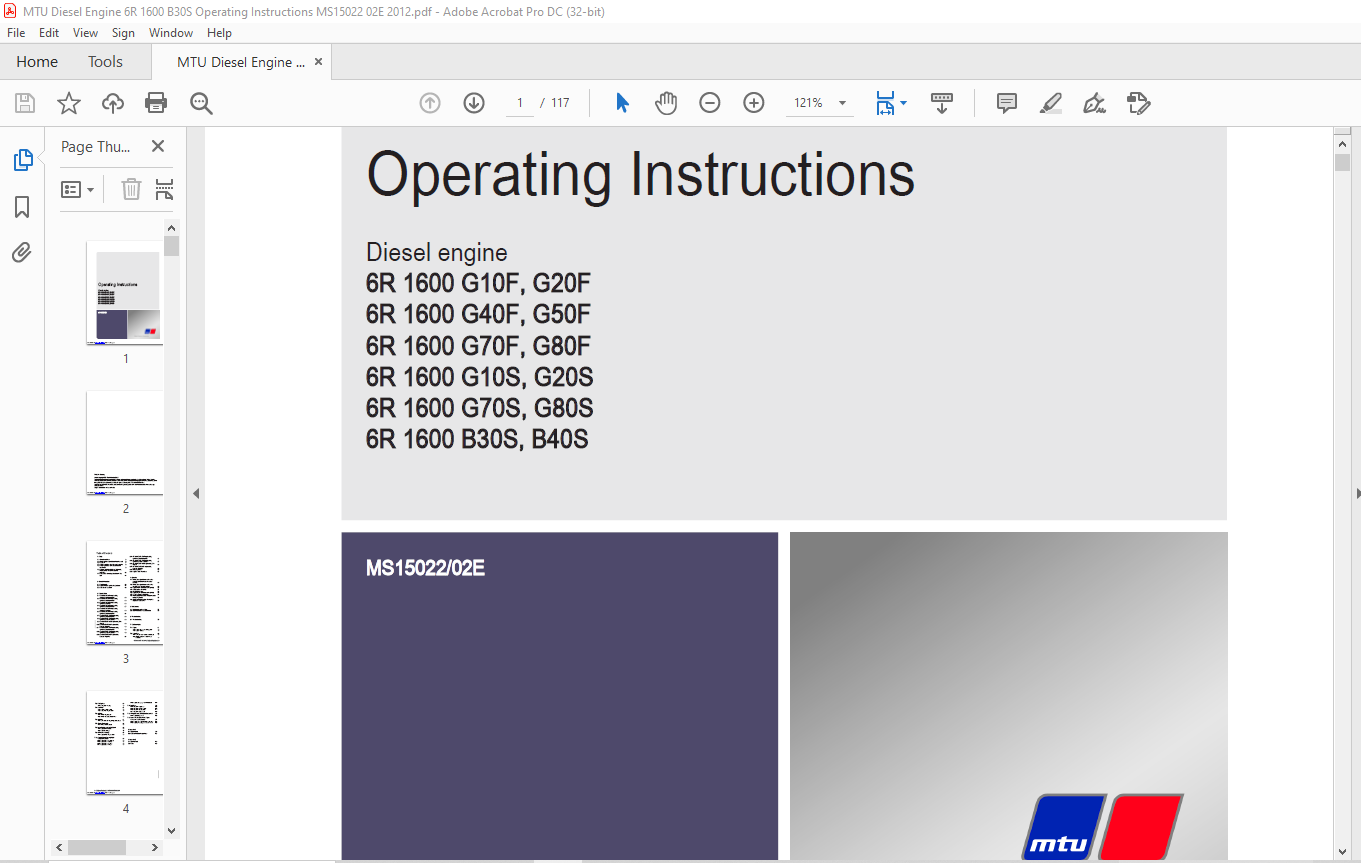1361x863 pixels.
Task: Open the File menu
Action: coord(16,33)
